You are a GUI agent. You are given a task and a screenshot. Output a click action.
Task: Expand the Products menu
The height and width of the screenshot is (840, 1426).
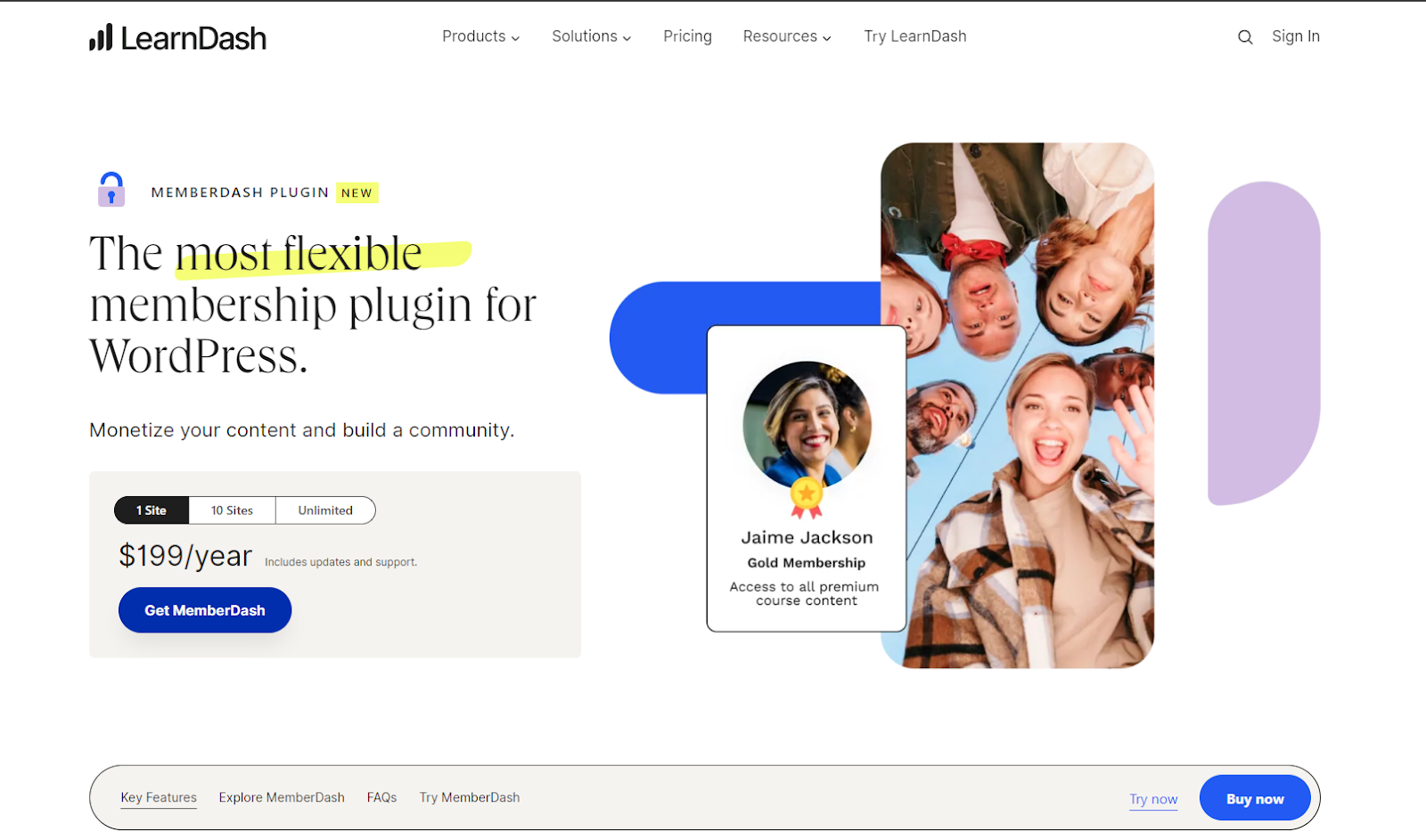point(481,37)
